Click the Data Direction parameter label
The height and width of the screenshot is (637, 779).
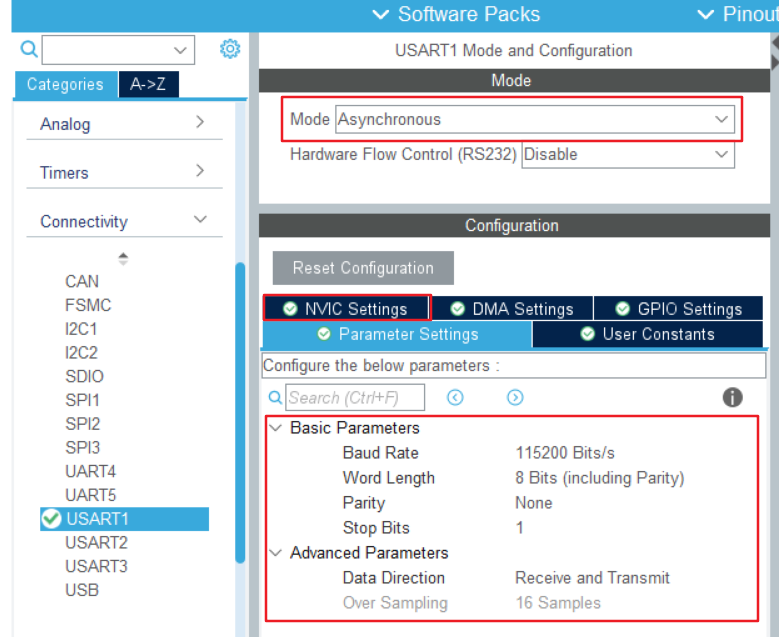393,577
